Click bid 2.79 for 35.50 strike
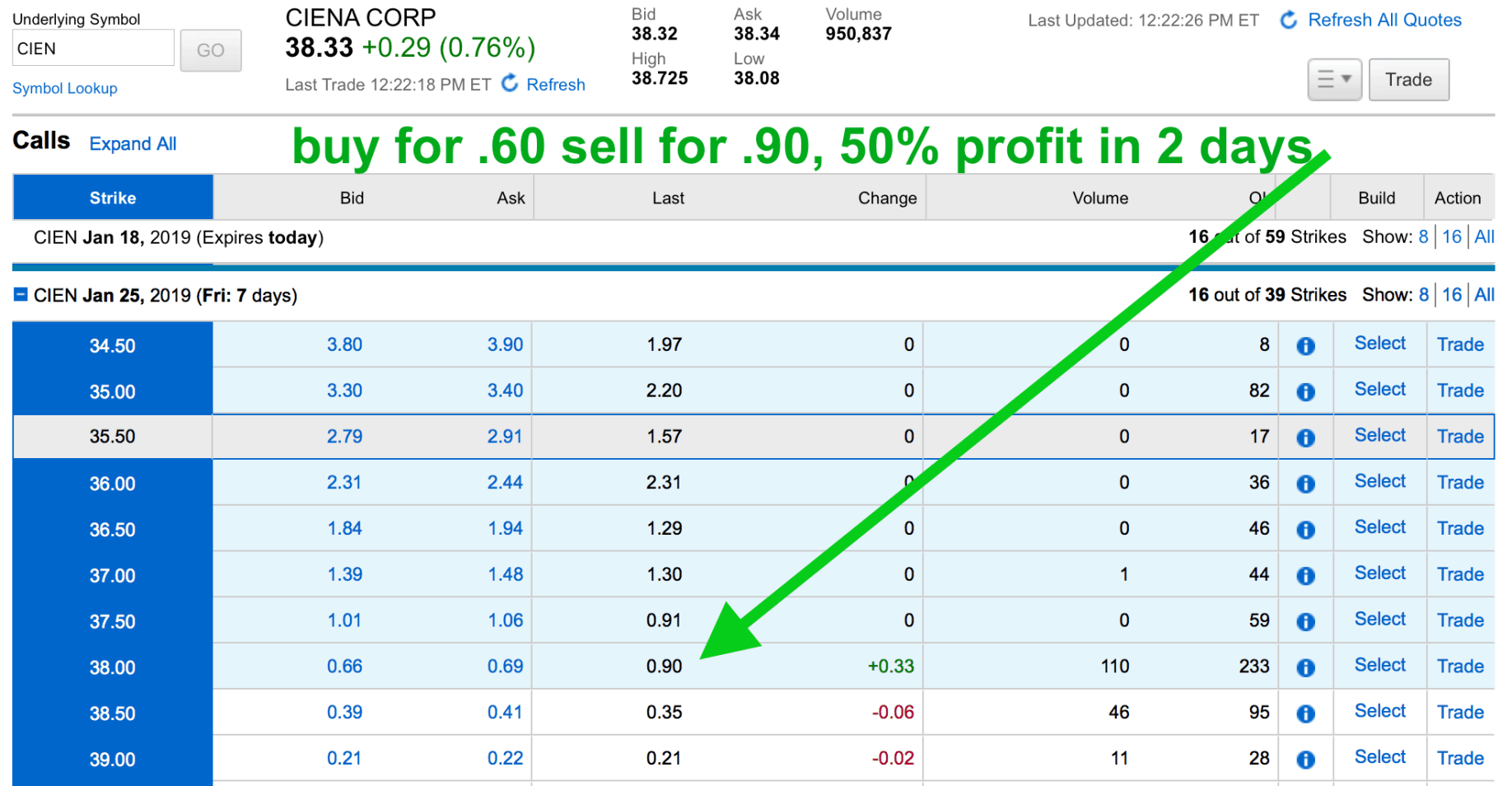 click(x=344, y=437)
